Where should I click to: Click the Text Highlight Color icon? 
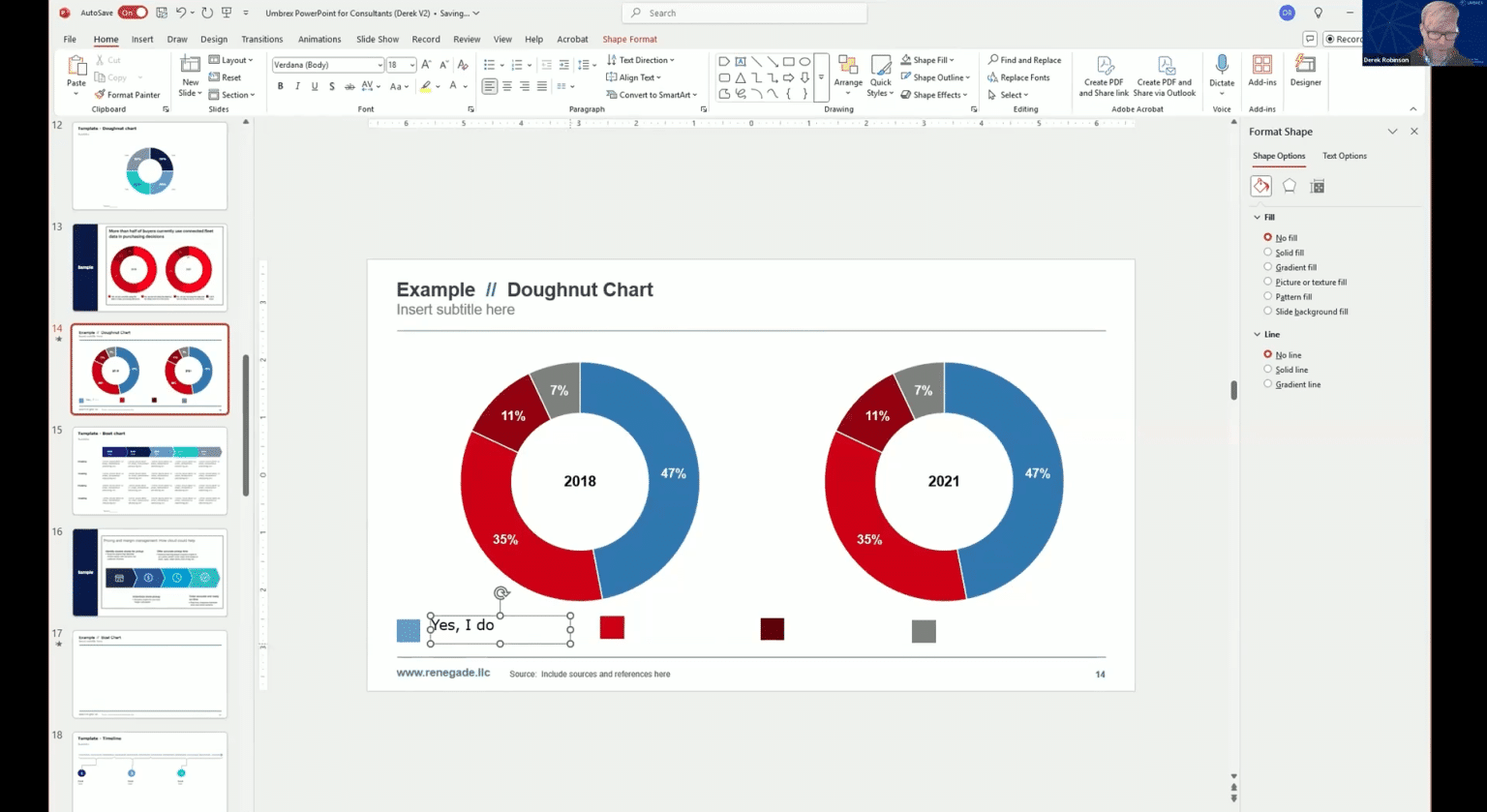(424, 86)
